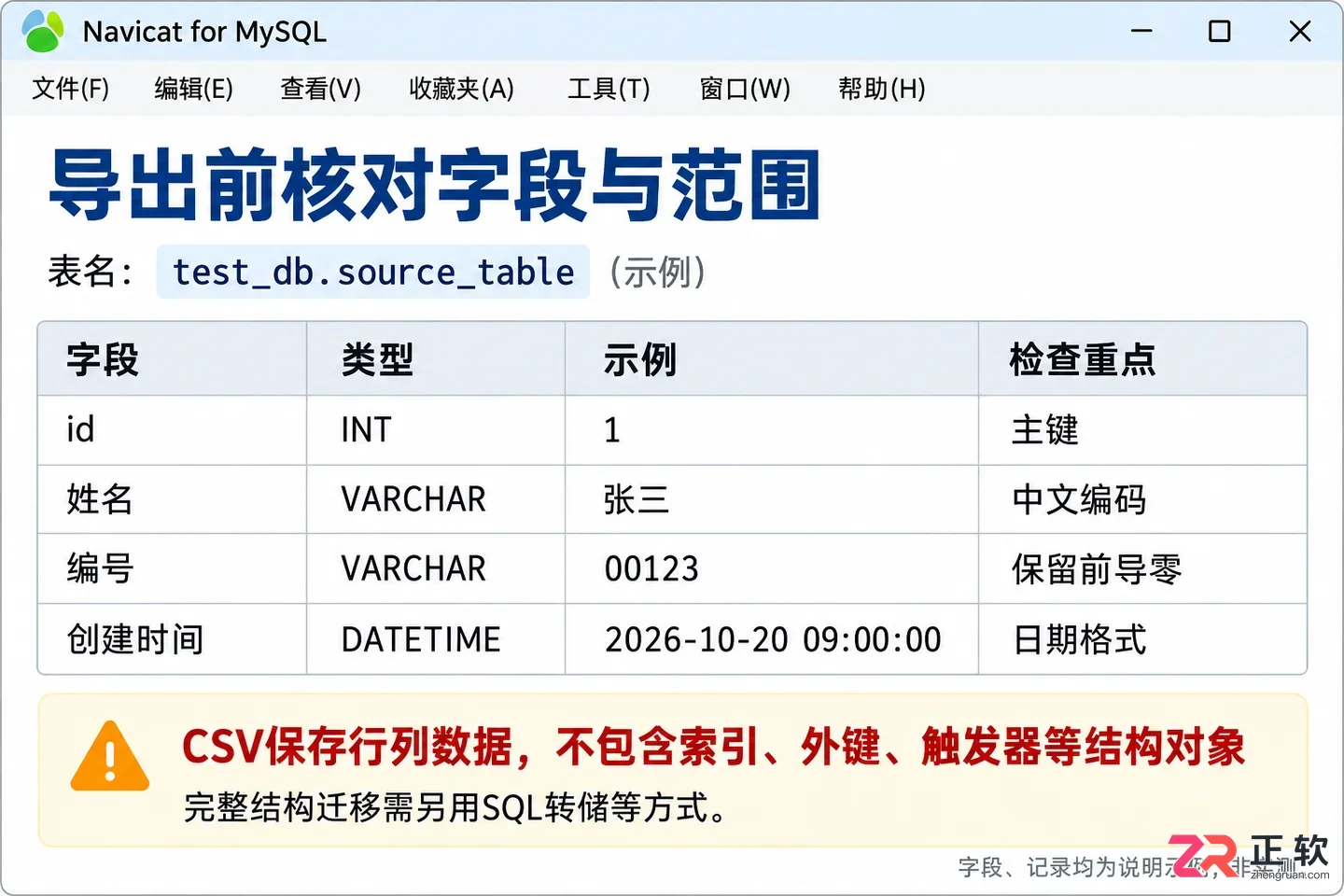Open the 帮助(H) menu
Image resolution: width=1344 pixels, height=896 pixels.
[x=882, y=89]
